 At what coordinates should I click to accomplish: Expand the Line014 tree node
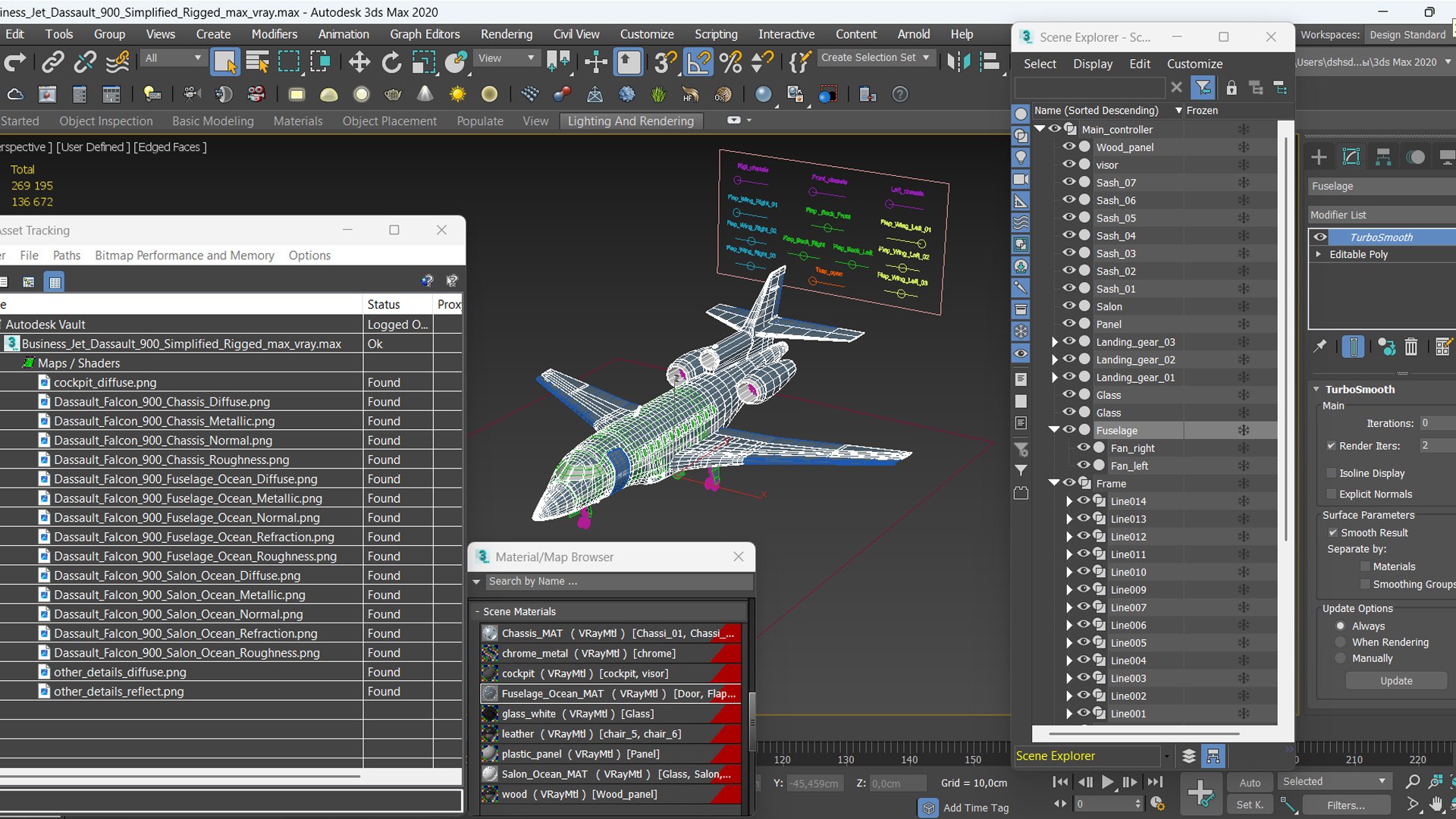tap(1068, 501)
